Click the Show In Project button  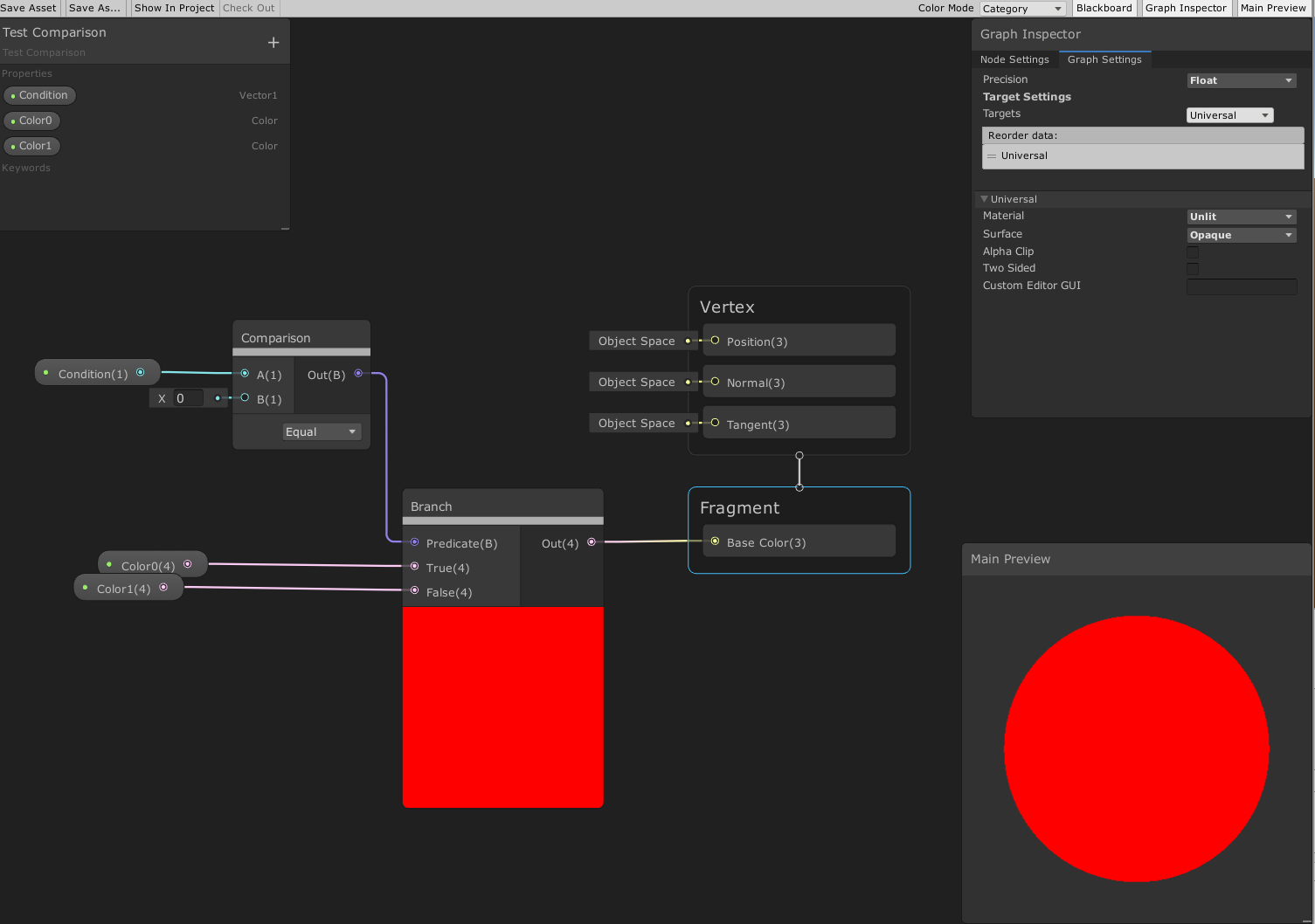click(x=174, y=8)
